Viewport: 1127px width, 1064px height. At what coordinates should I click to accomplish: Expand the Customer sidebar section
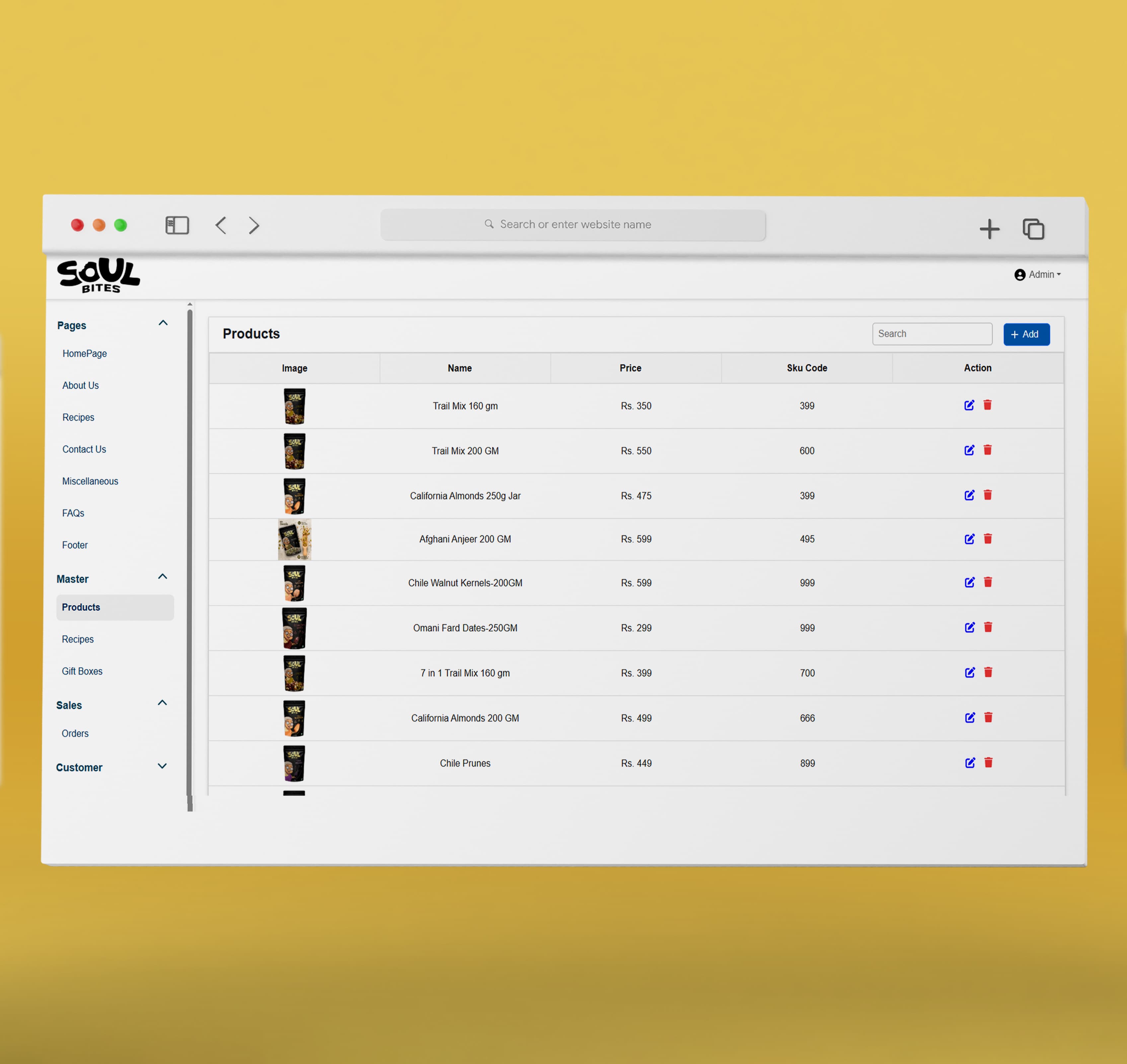(x=162, y=766)
